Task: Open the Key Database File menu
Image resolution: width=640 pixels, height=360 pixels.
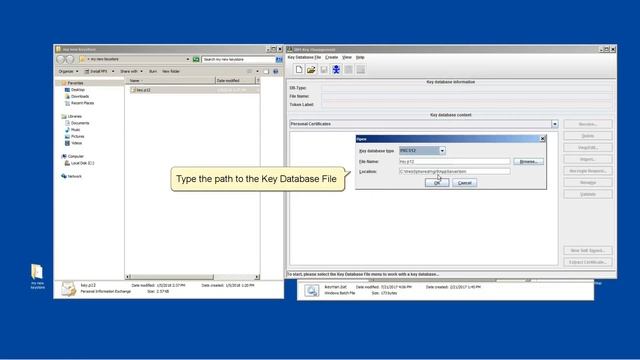Action: click(304, 58)
